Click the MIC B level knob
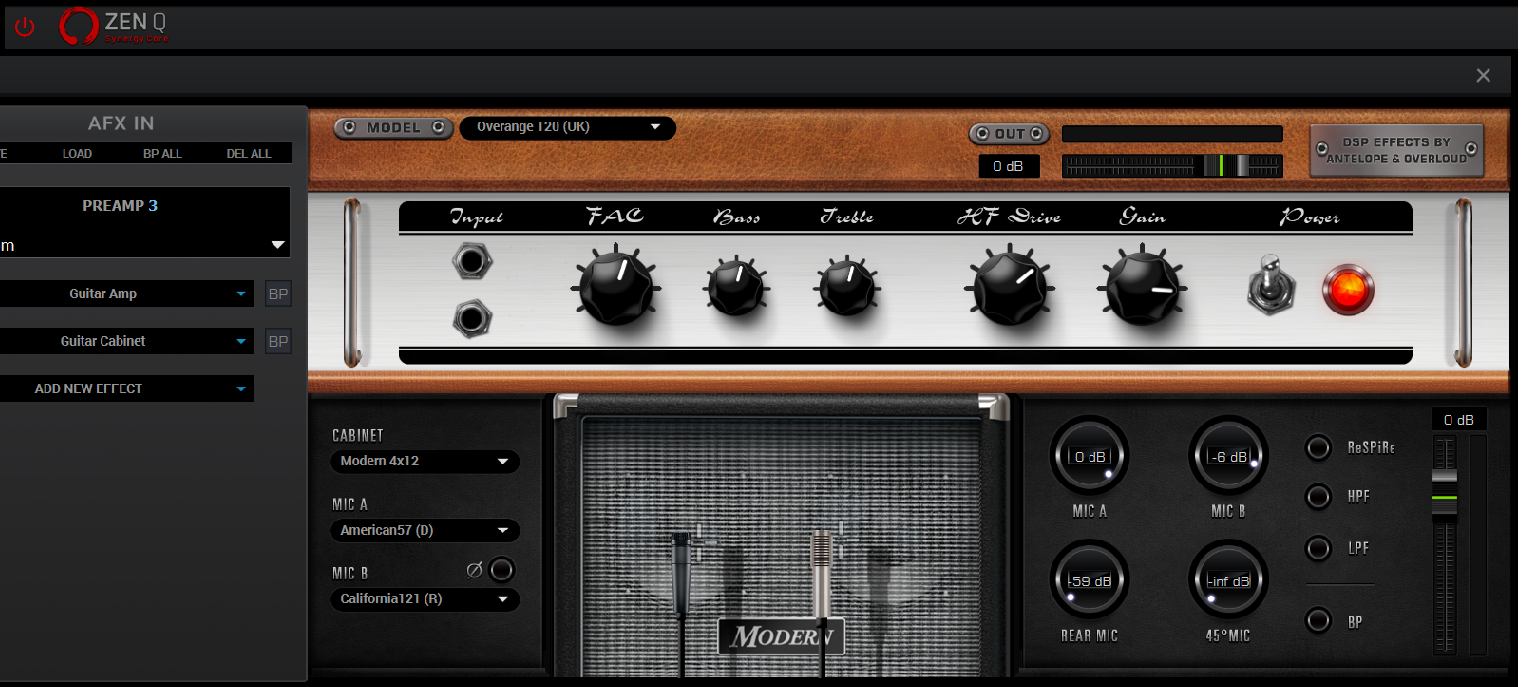1521x687 pixels. tap(1228, 456)
